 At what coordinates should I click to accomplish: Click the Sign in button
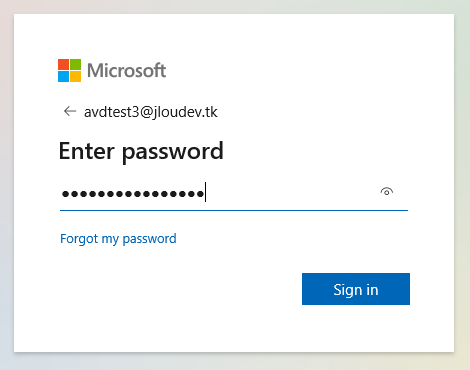pyautogui.click(x=356, y=289)
